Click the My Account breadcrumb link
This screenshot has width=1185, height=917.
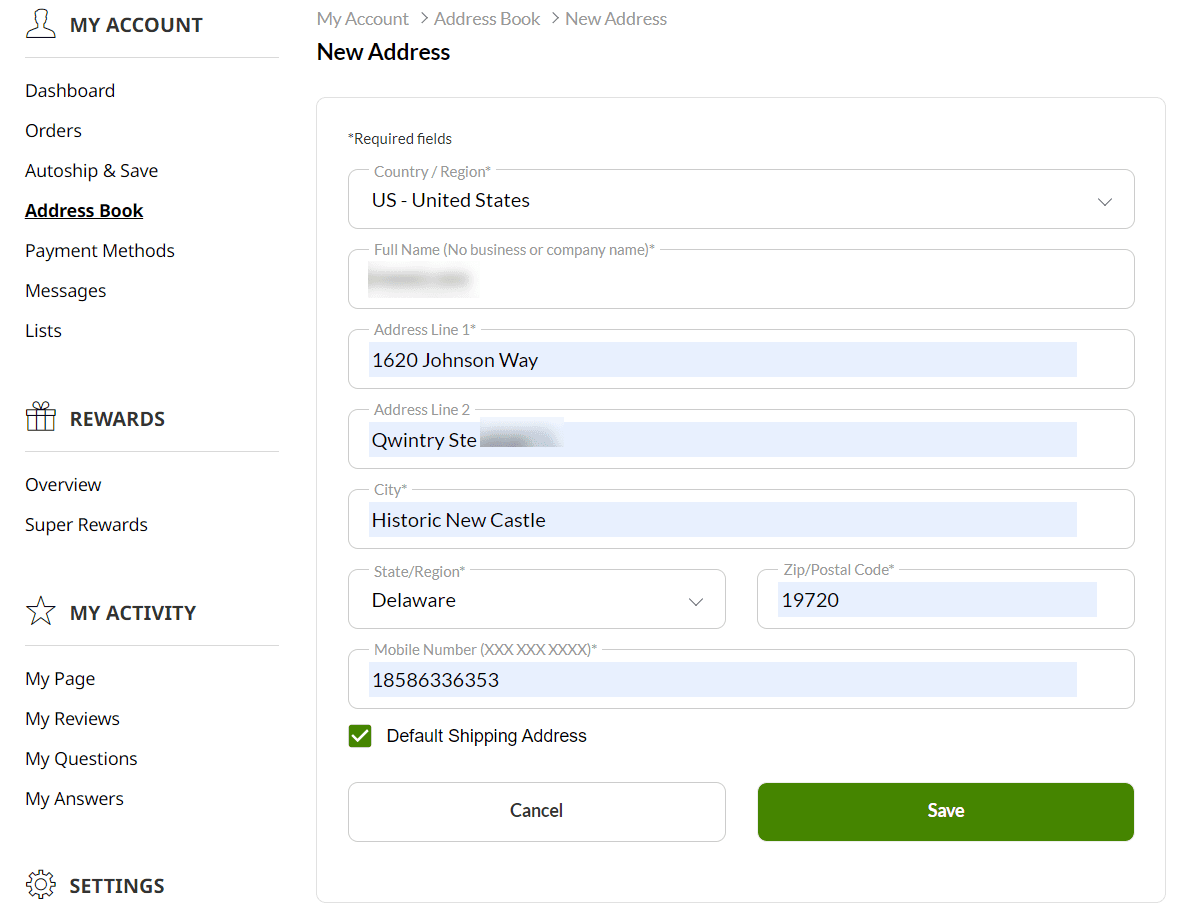point(362,19)
